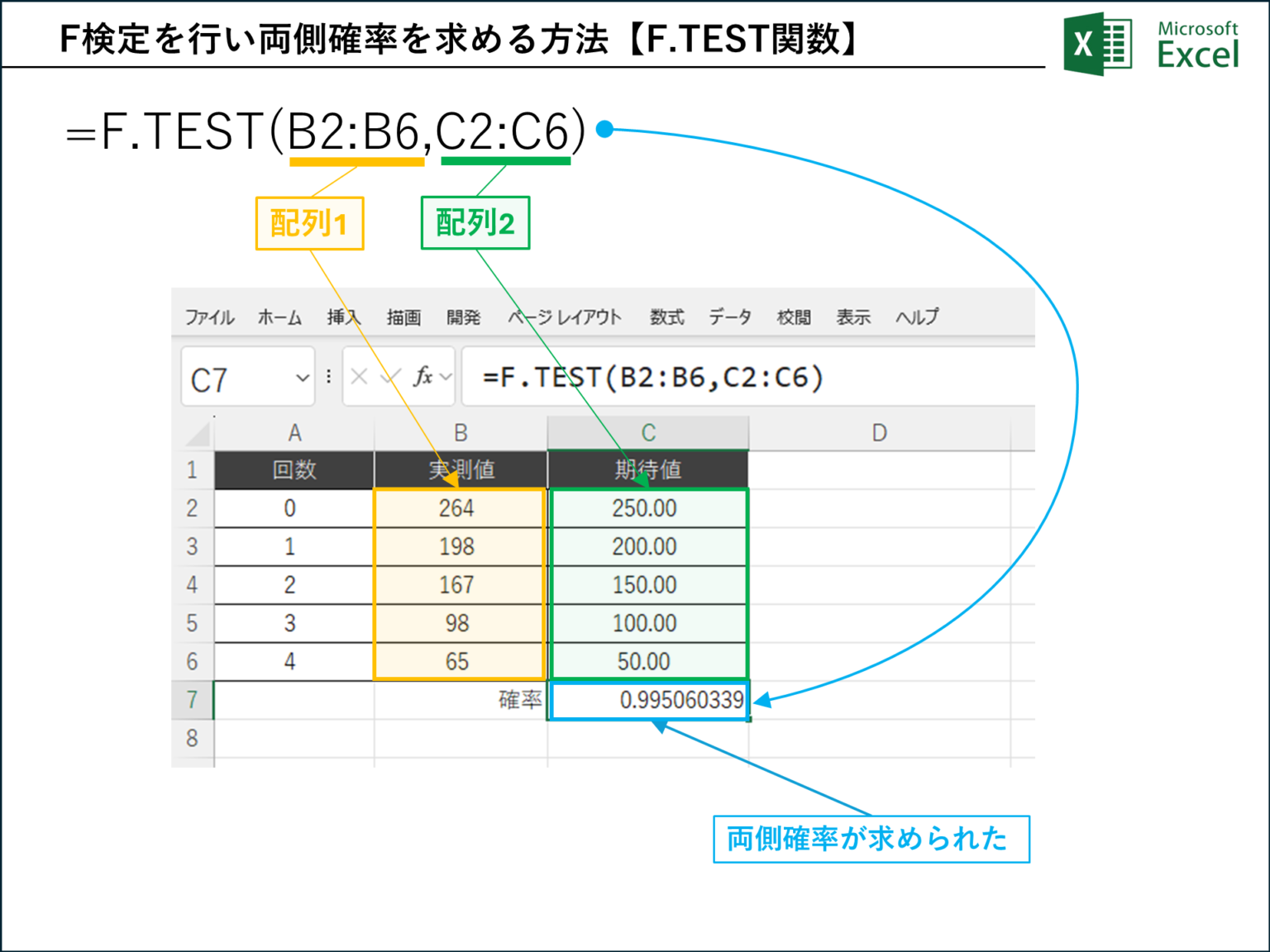Click the three-dot handle beside the Name Box
This screenshot has width=1270, height=952.
pyautogui.click(x=329, y=377)
